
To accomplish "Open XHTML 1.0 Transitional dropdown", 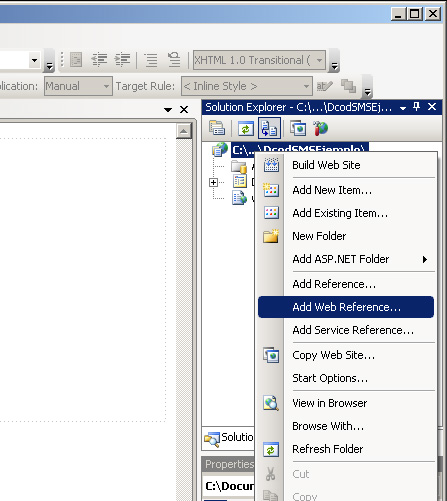I will pos(320,60).
